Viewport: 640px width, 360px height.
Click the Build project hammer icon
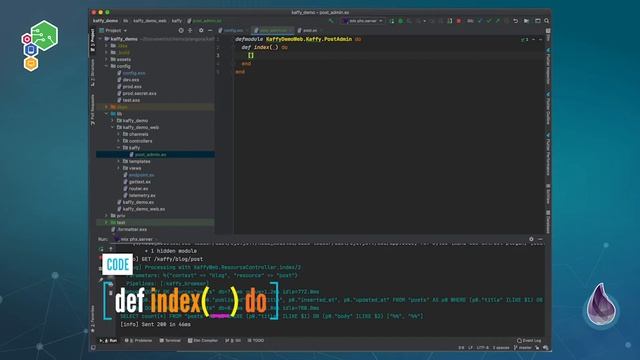coord(331,21)
